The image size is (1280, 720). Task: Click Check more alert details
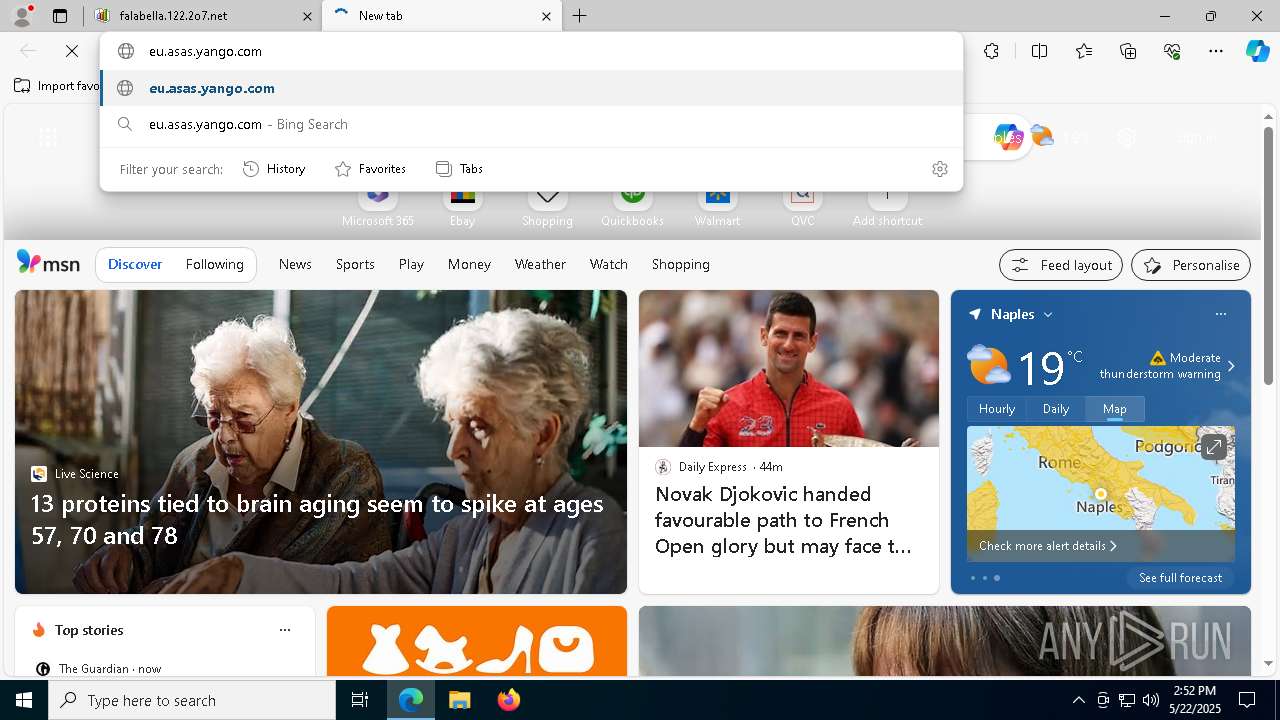coord(1047,546)
